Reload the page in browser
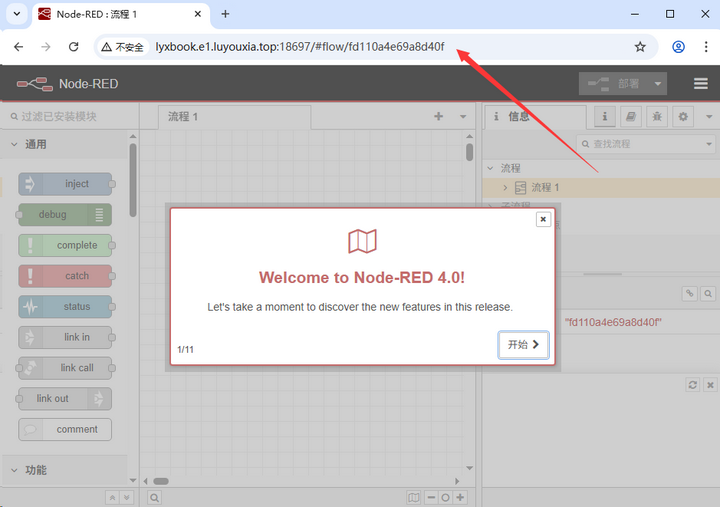 coord(73,47)
